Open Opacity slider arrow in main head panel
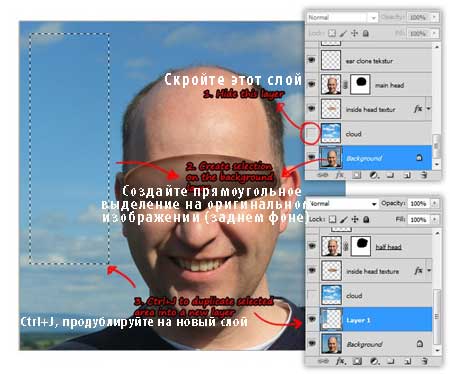This screenshot has height=374, width=450. tap(434, 17)
